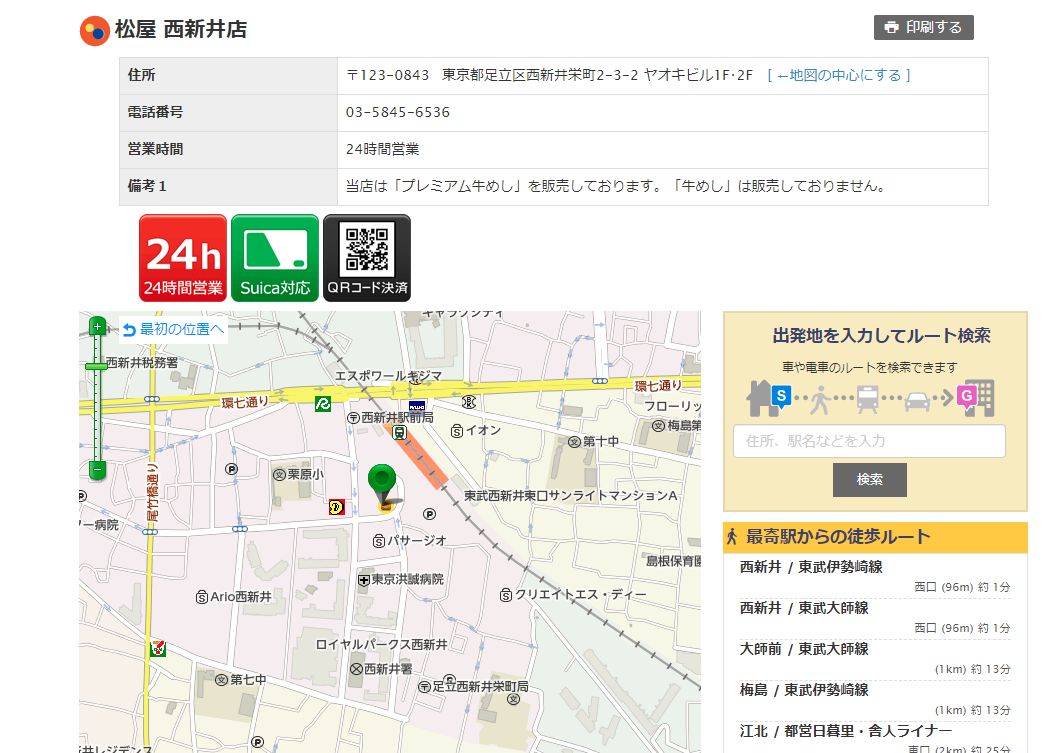Click 最初の位置へ to reset the map
The width and height of the screenshot is (1055, 753).
[x=173, y=329]
